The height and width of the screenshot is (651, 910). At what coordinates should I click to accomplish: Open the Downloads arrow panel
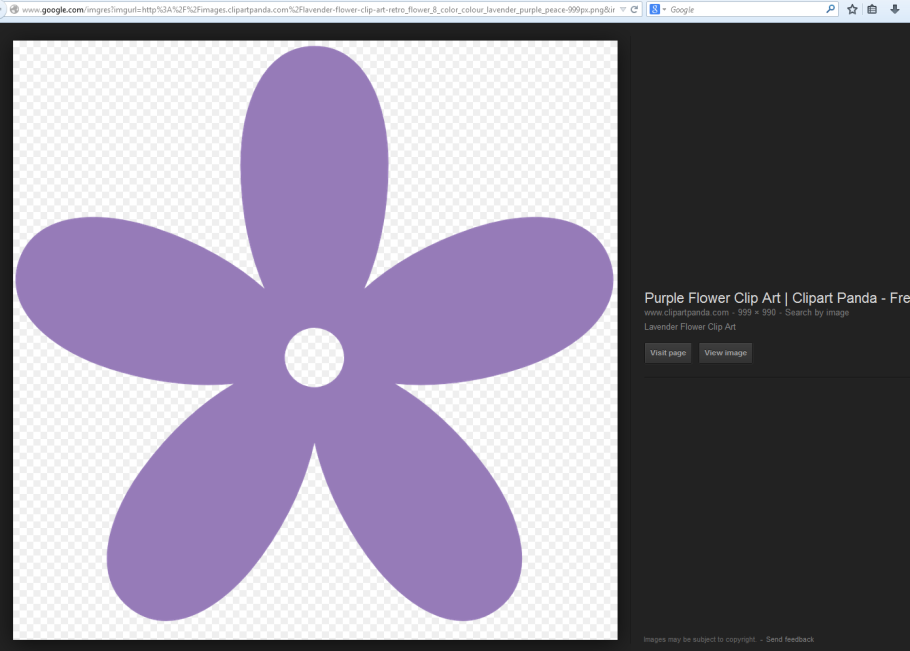coord(894,9)
